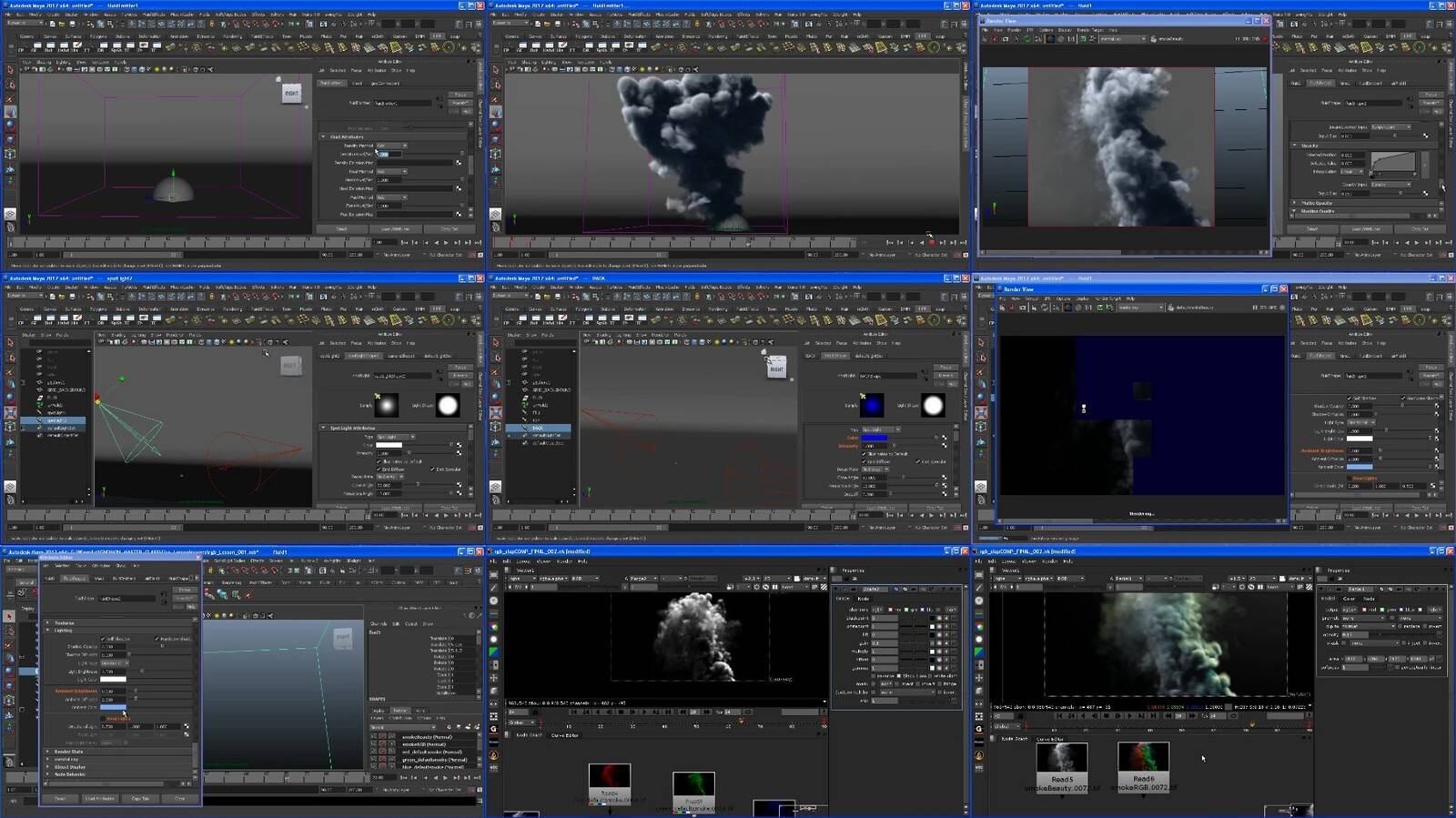Open Nuke Transform toolbar icon in Read5 Nuke window
The width and height of the screenshot is (1456, 818).
pyautogui.click(x=979, y=678)
